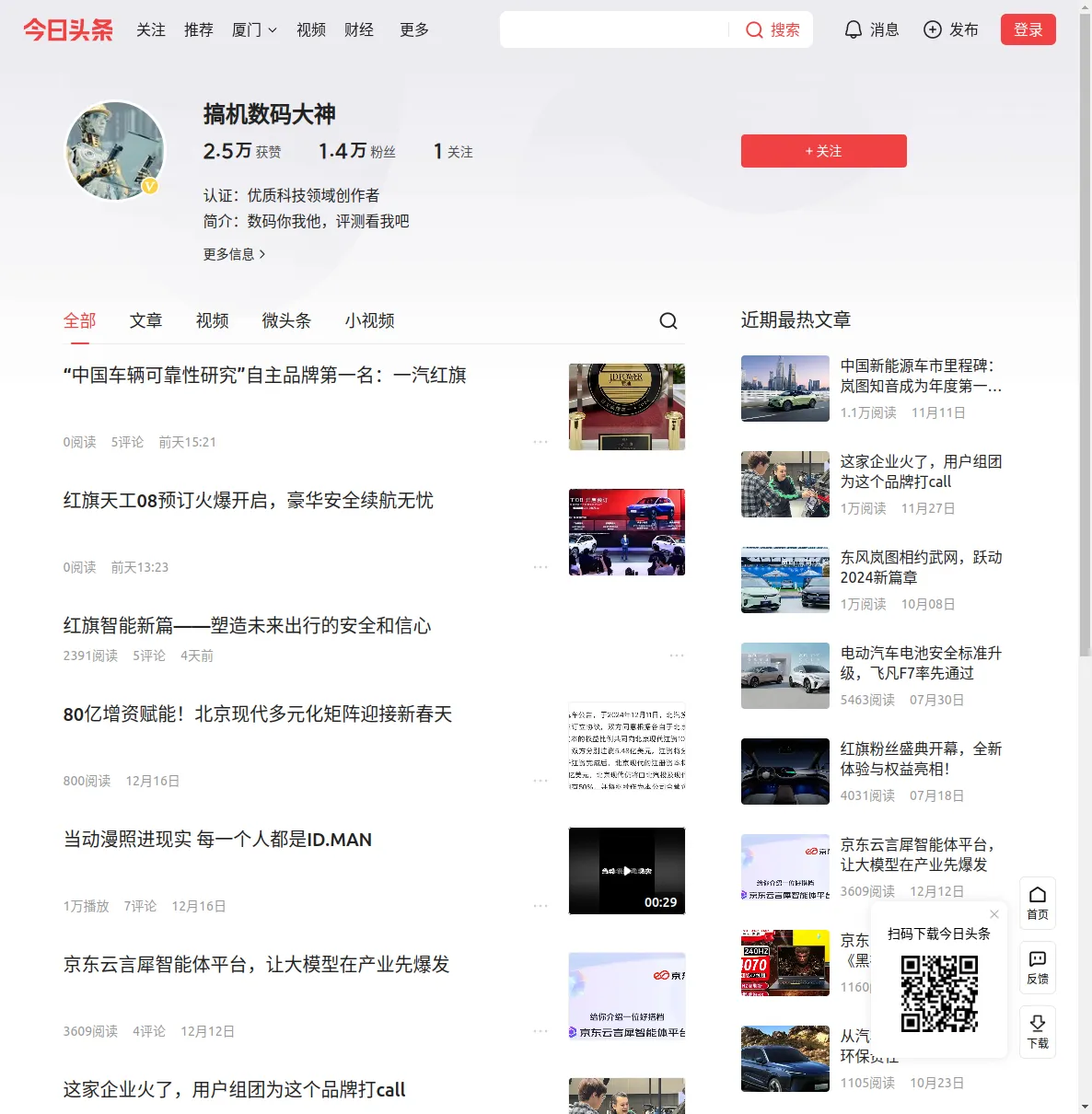The width and height of the screenshot is (1092, 1114).
Task: Open more options for the 红旗智能新篇 article
Action: (x=677, y=656)
